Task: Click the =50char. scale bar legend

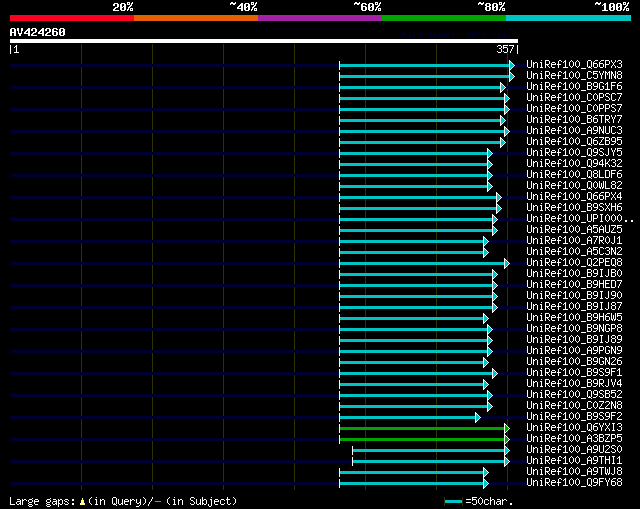Action: (478, 501)
